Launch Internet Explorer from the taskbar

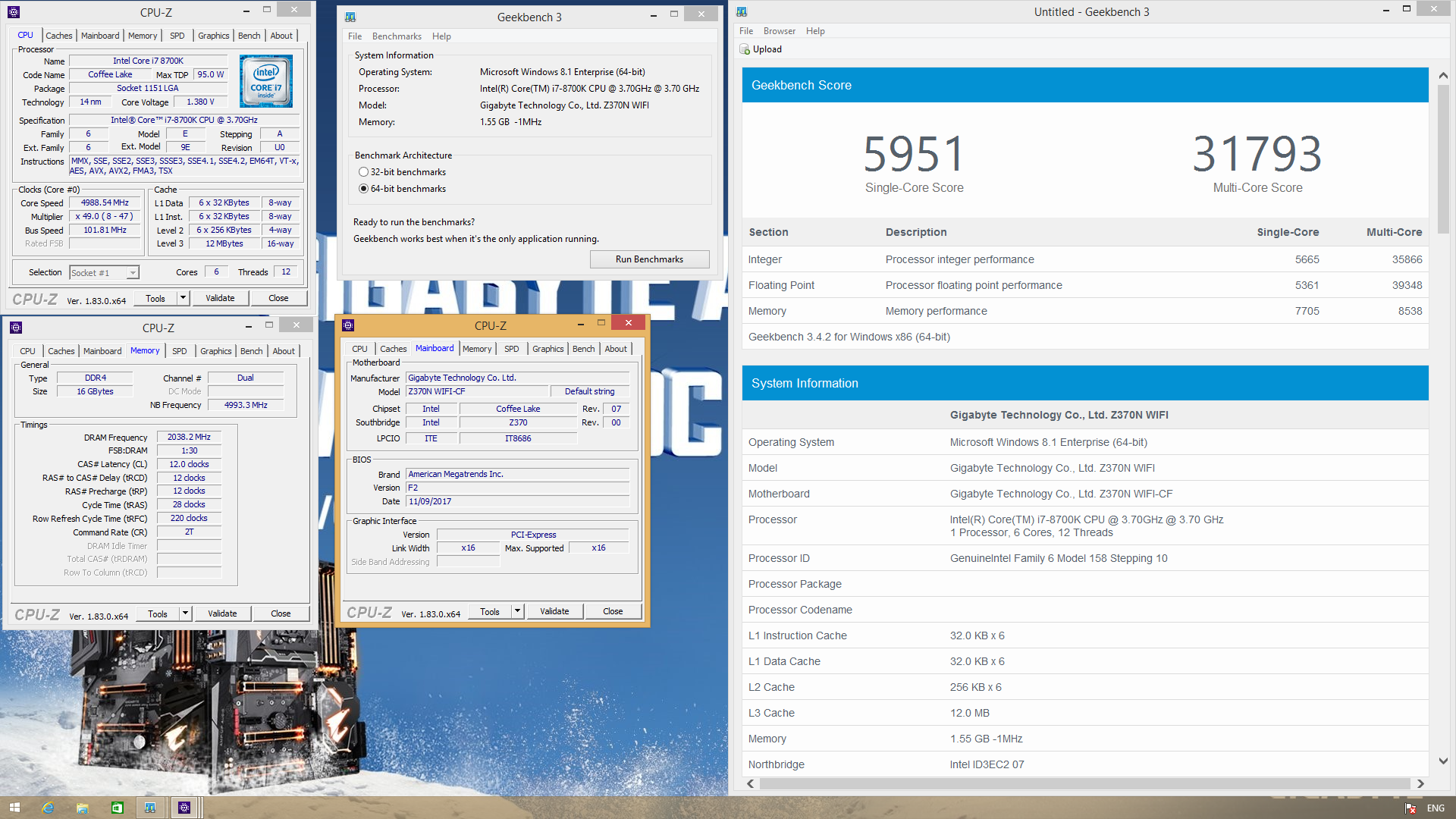(x=48, y=808)
